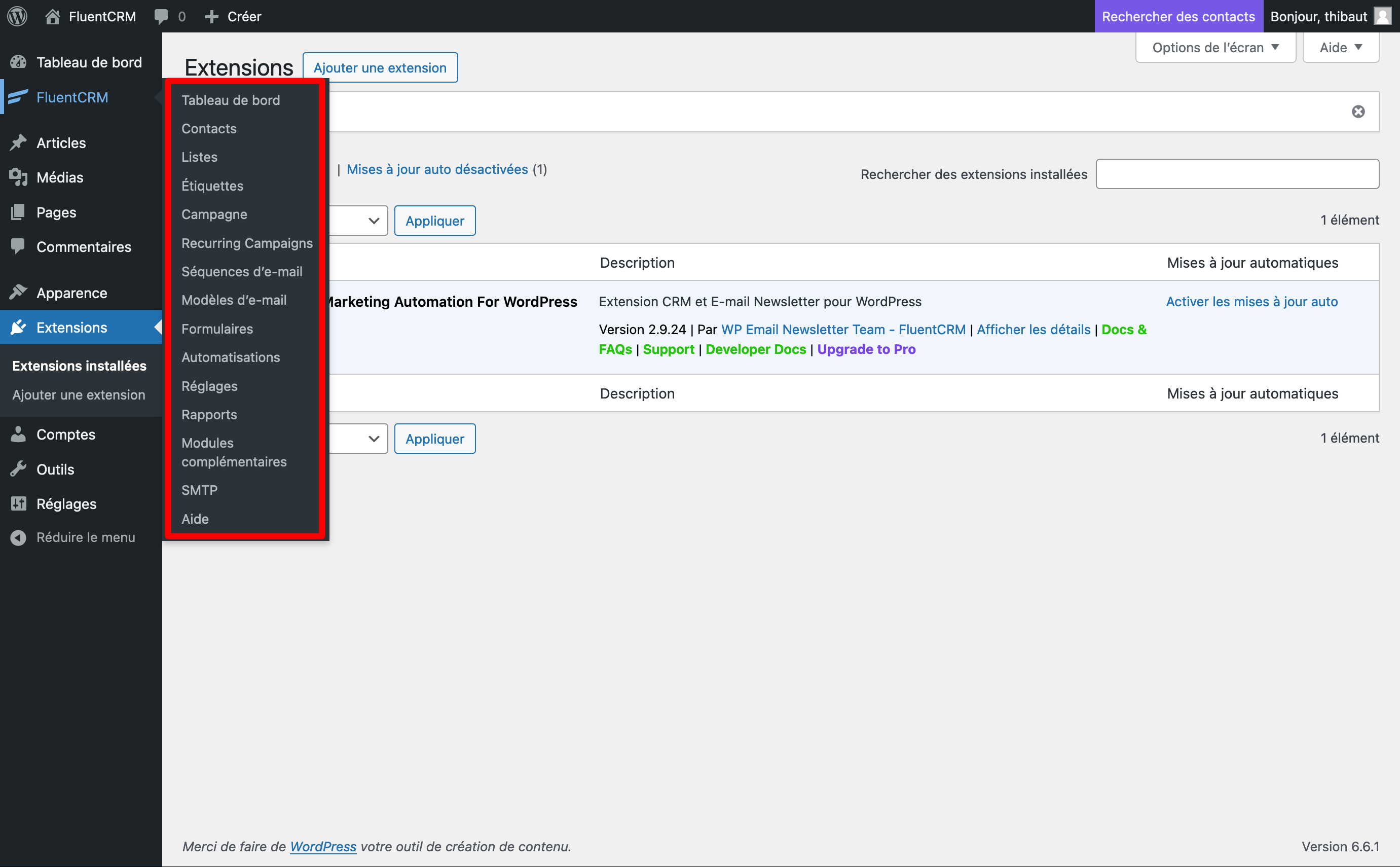Viewport: 1400px width, 867px height.
Task: Expand the Options de l'écran panel
Action: point(1215,47)
